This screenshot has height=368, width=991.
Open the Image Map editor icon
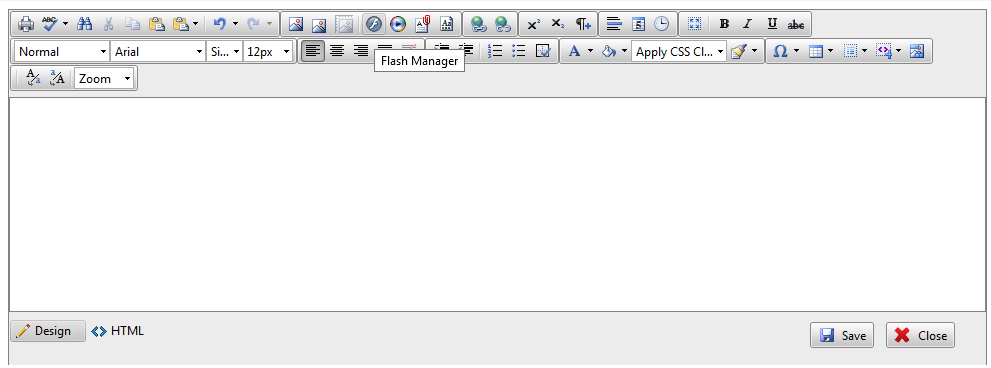[917, 52]
